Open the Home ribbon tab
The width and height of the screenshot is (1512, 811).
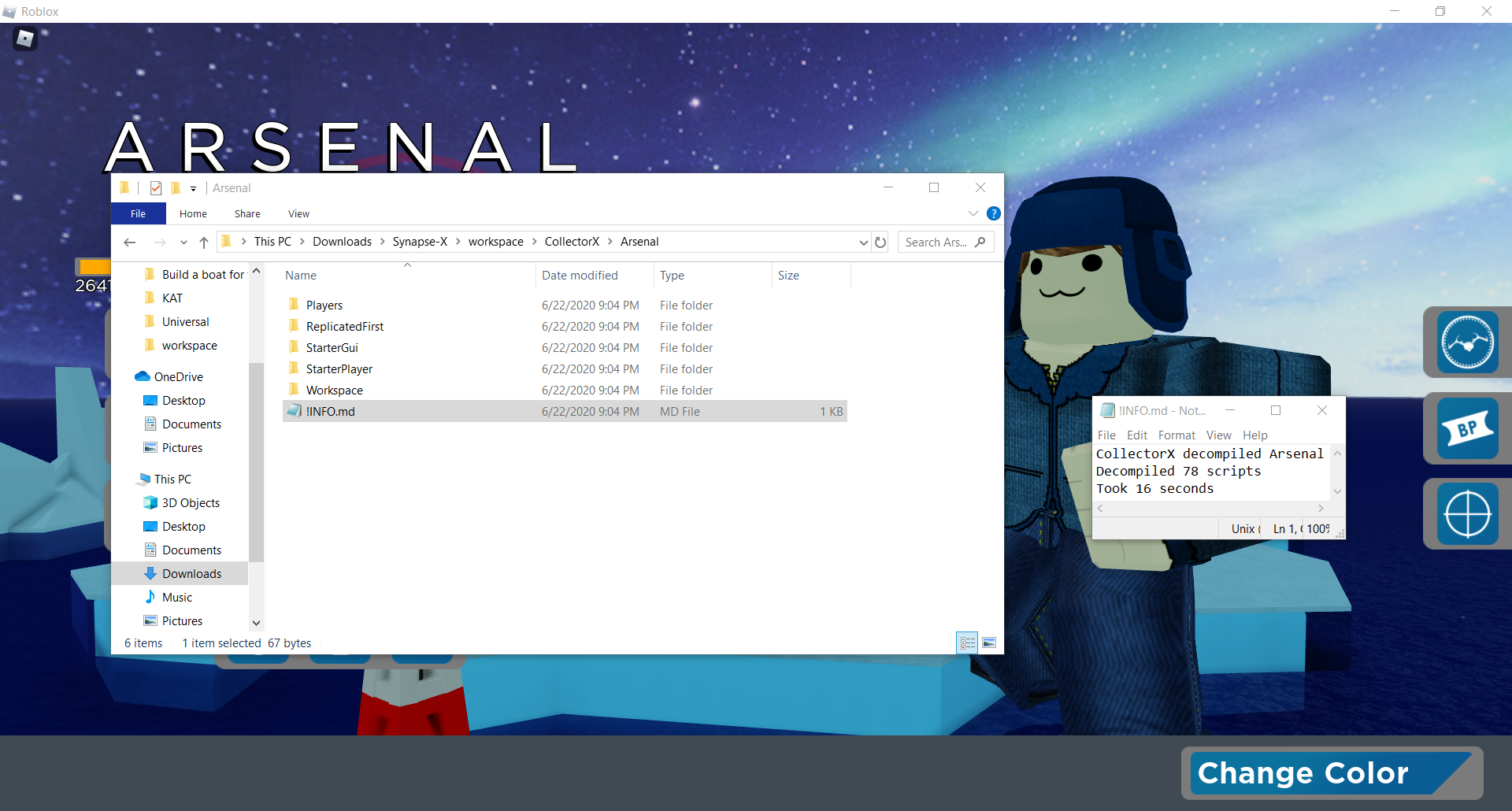click(x=193, y=213)
